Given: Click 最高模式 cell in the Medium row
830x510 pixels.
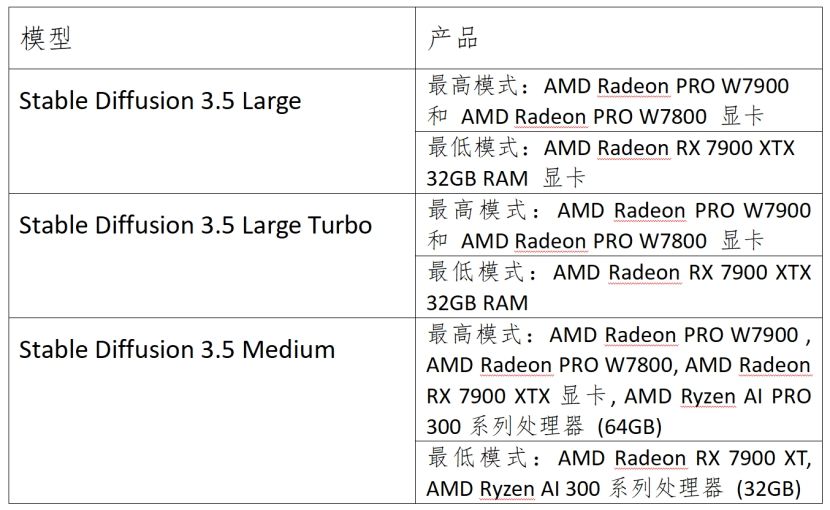Looking at the screenshot, I should coord(619,379).
